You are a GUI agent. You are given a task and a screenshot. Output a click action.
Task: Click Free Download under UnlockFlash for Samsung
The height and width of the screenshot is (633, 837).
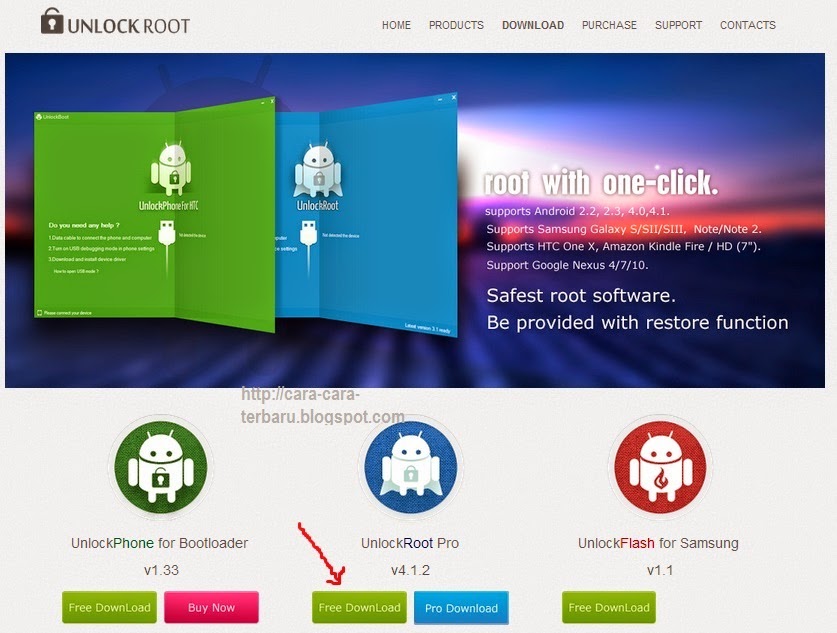[609, 607]
